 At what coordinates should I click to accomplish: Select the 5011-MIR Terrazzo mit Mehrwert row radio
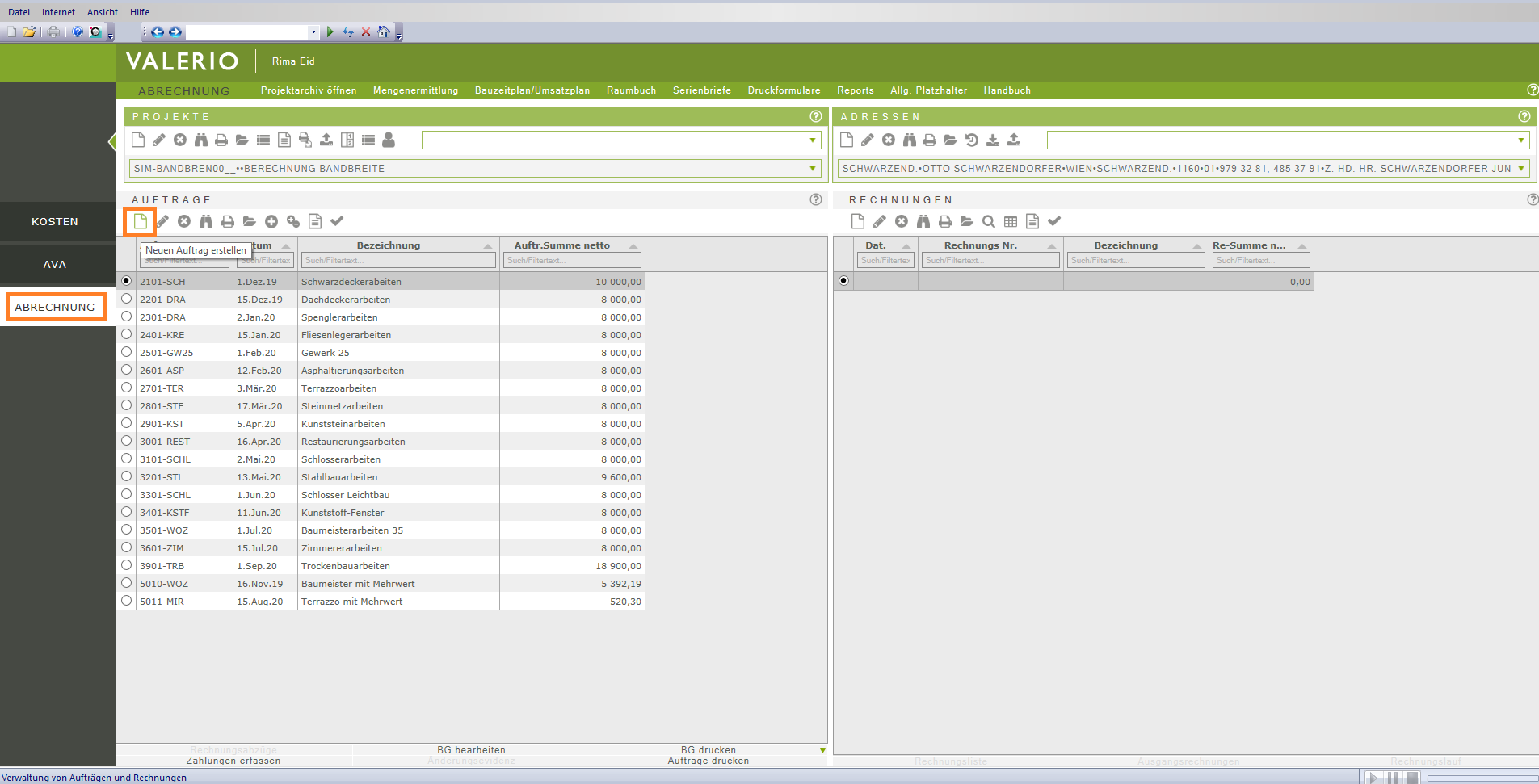point(127,601)
